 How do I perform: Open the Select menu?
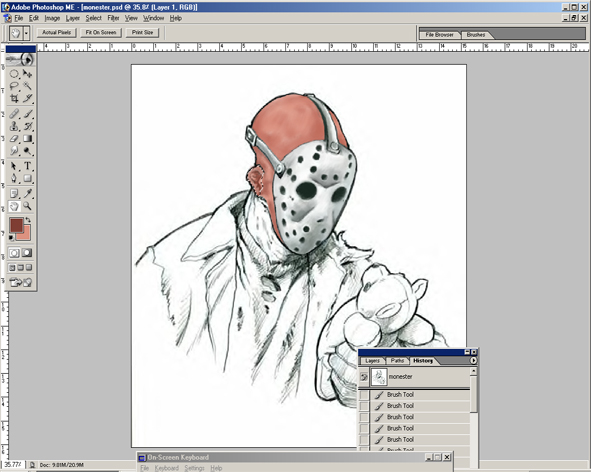(x=93, y=18)
